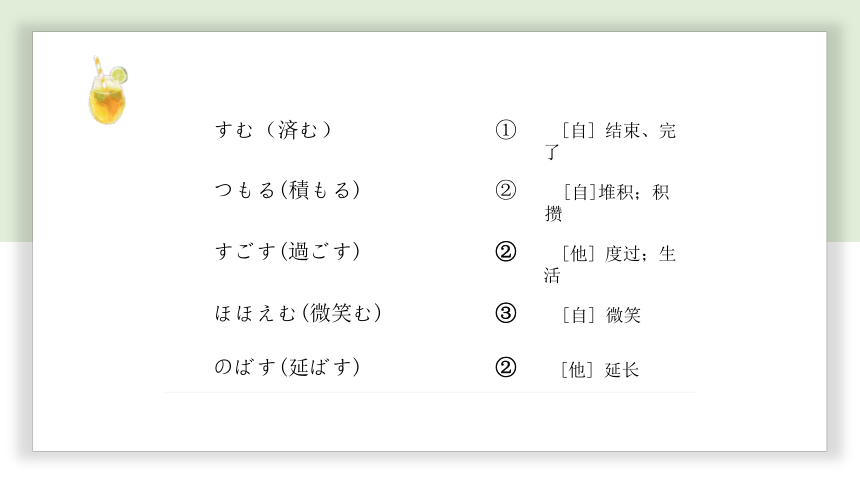Click circled ② beside のばす
Viewport: 860px width, 484px height.
506,367
